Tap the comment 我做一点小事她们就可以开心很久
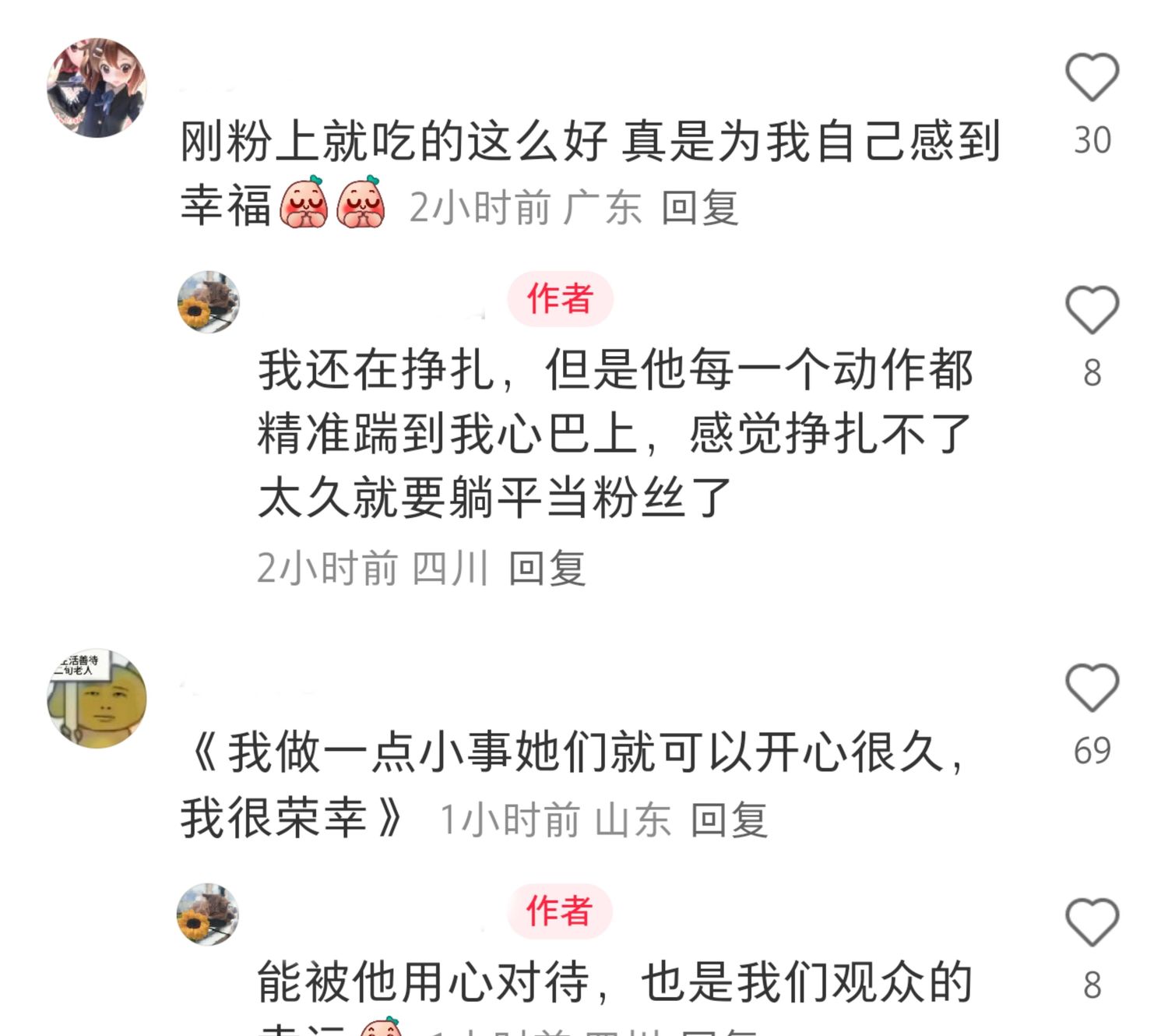The width and height of the screenshot is (1168, 1036). [x=586, y=752]
